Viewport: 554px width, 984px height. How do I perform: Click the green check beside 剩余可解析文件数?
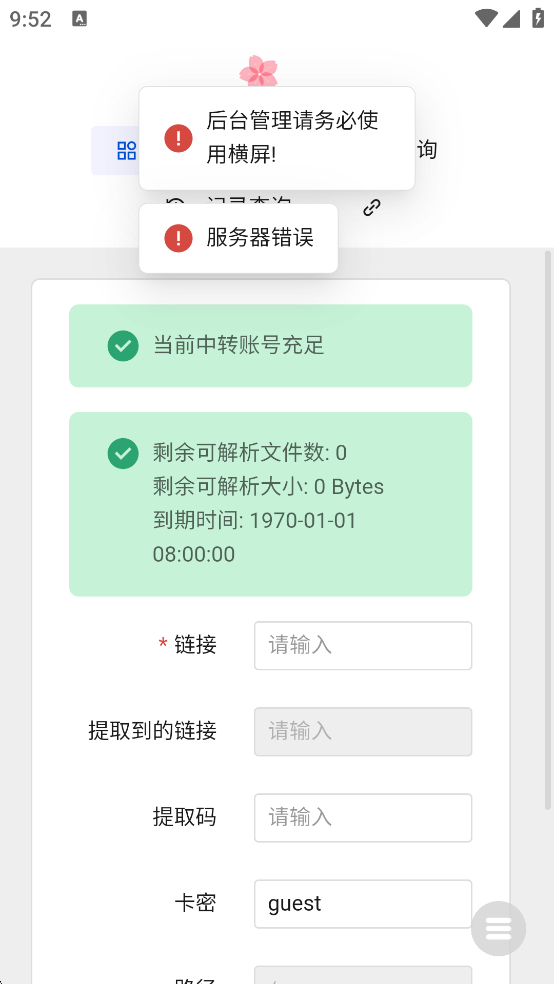[x=123, y=453]
